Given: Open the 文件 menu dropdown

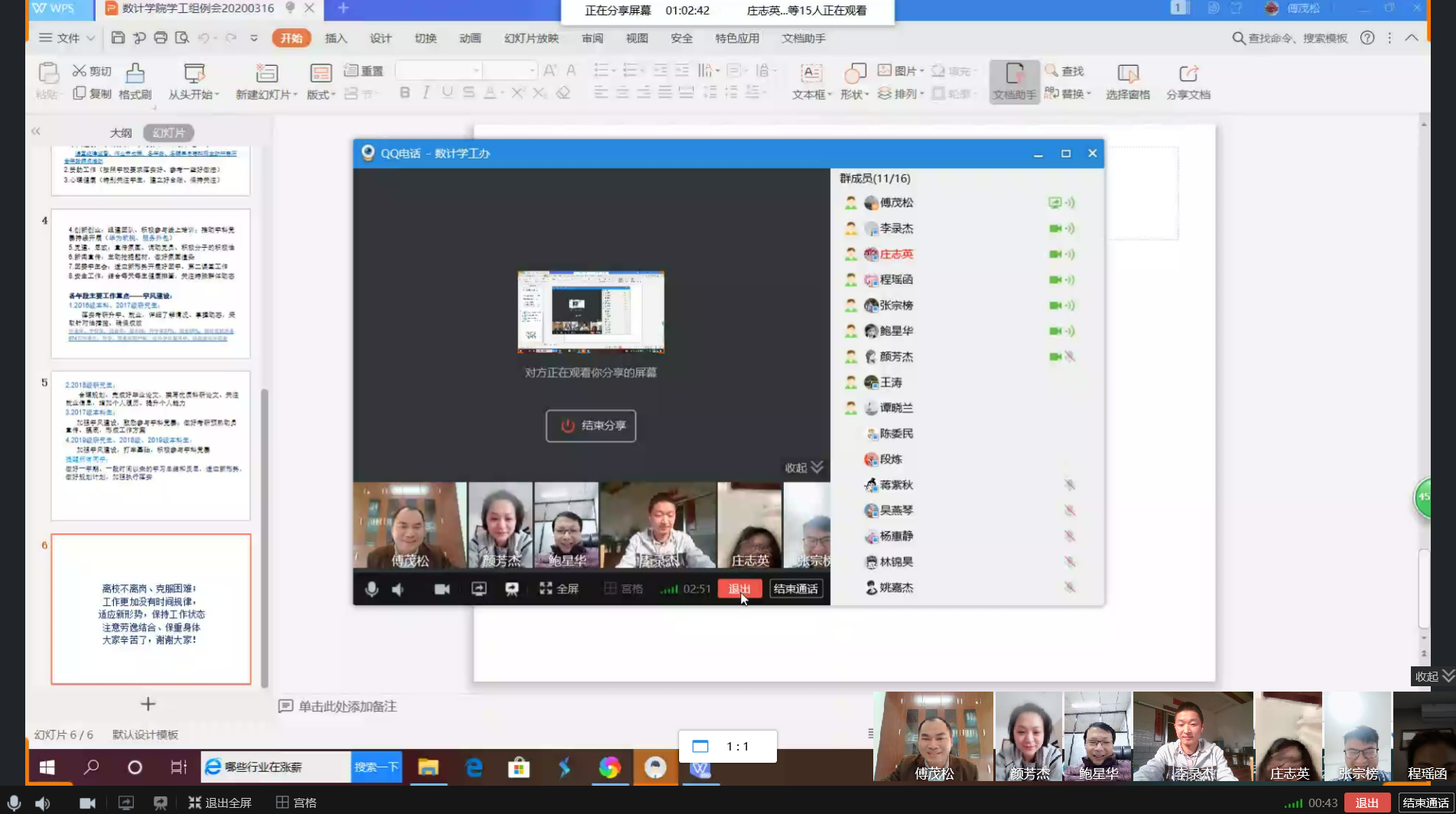Looking at the screenshot, I should pyautogui.click(x=67, y=37).
